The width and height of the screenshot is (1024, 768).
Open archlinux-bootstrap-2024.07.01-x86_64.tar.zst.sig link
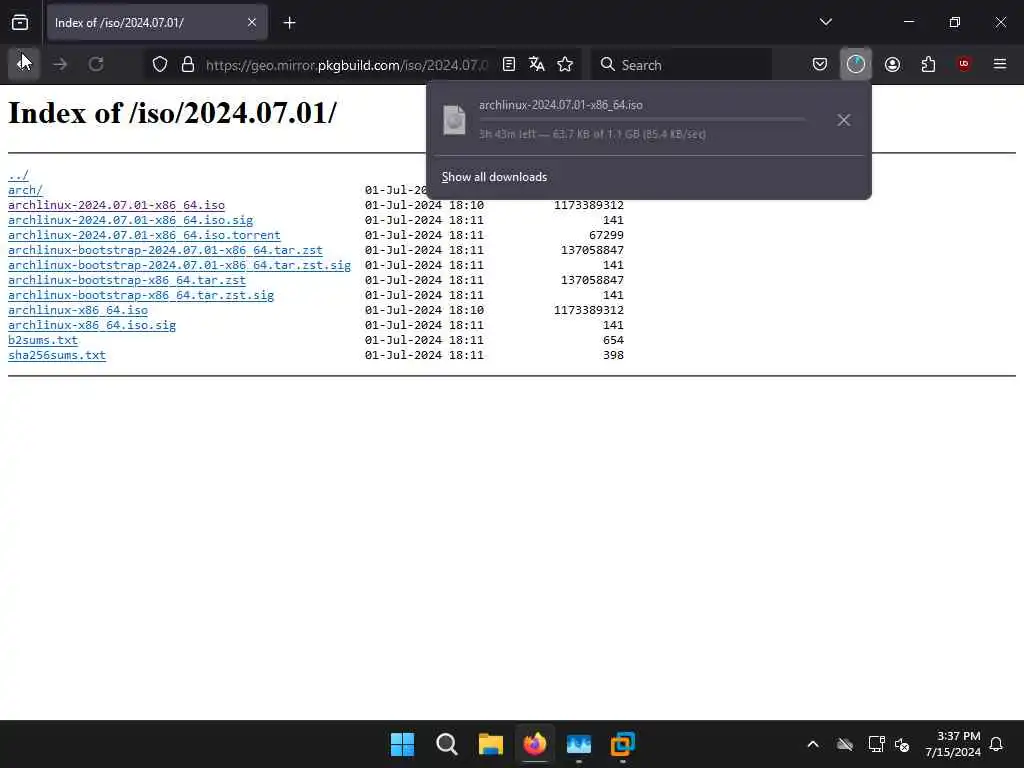pos(180,265)
